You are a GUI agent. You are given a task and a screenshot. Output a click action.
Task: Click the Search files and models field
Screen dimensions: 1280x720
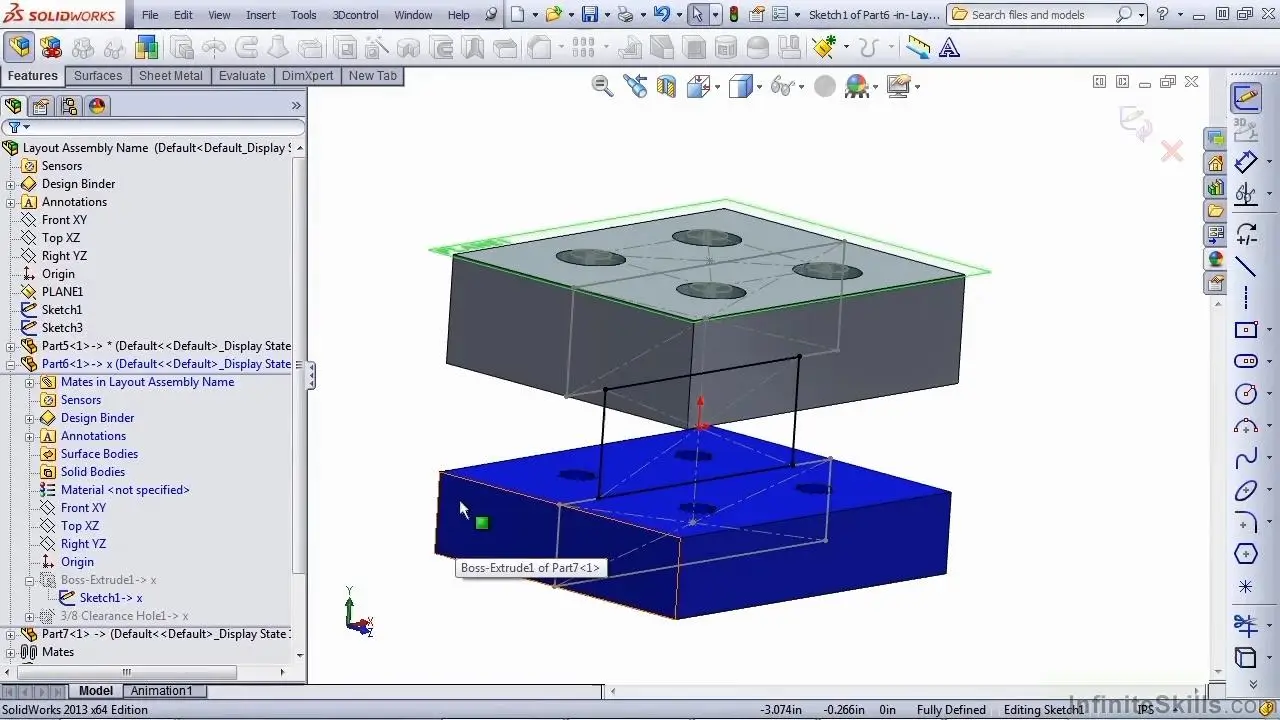tap(1040, 15)
